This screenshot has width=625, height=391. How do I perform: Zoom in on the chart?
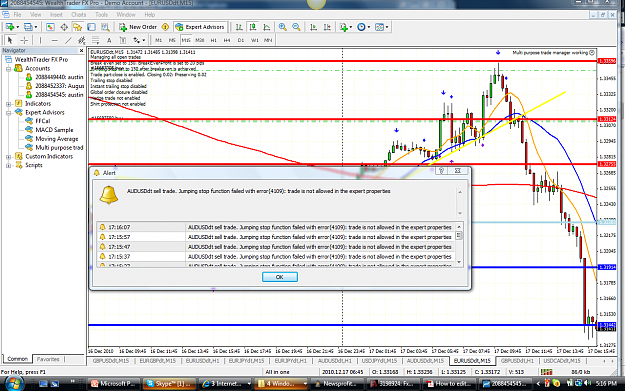click(282, 27)
